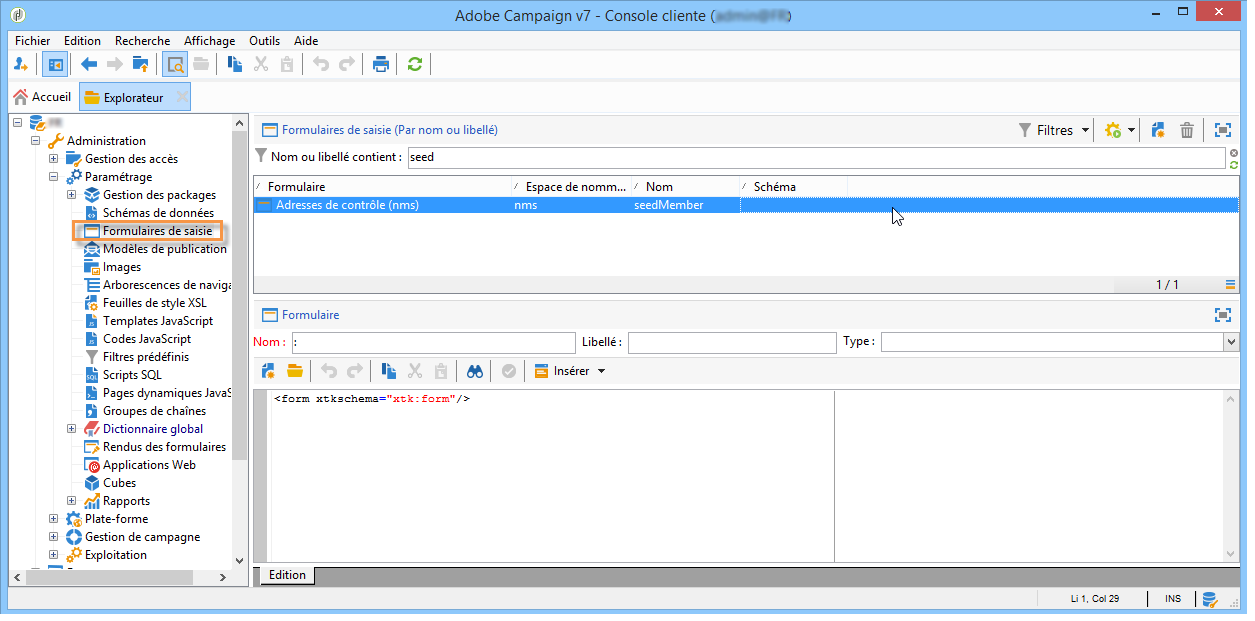This screenshot has height=621, width=1255.
Task: Go back with the blue left arrow
Action: pyautogui.click(x=89, y=64)
